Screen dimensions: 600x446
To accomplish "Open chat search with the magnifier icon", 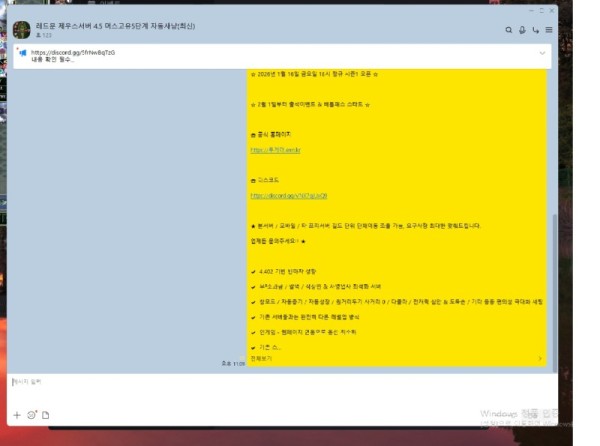I will pos(509,30).
